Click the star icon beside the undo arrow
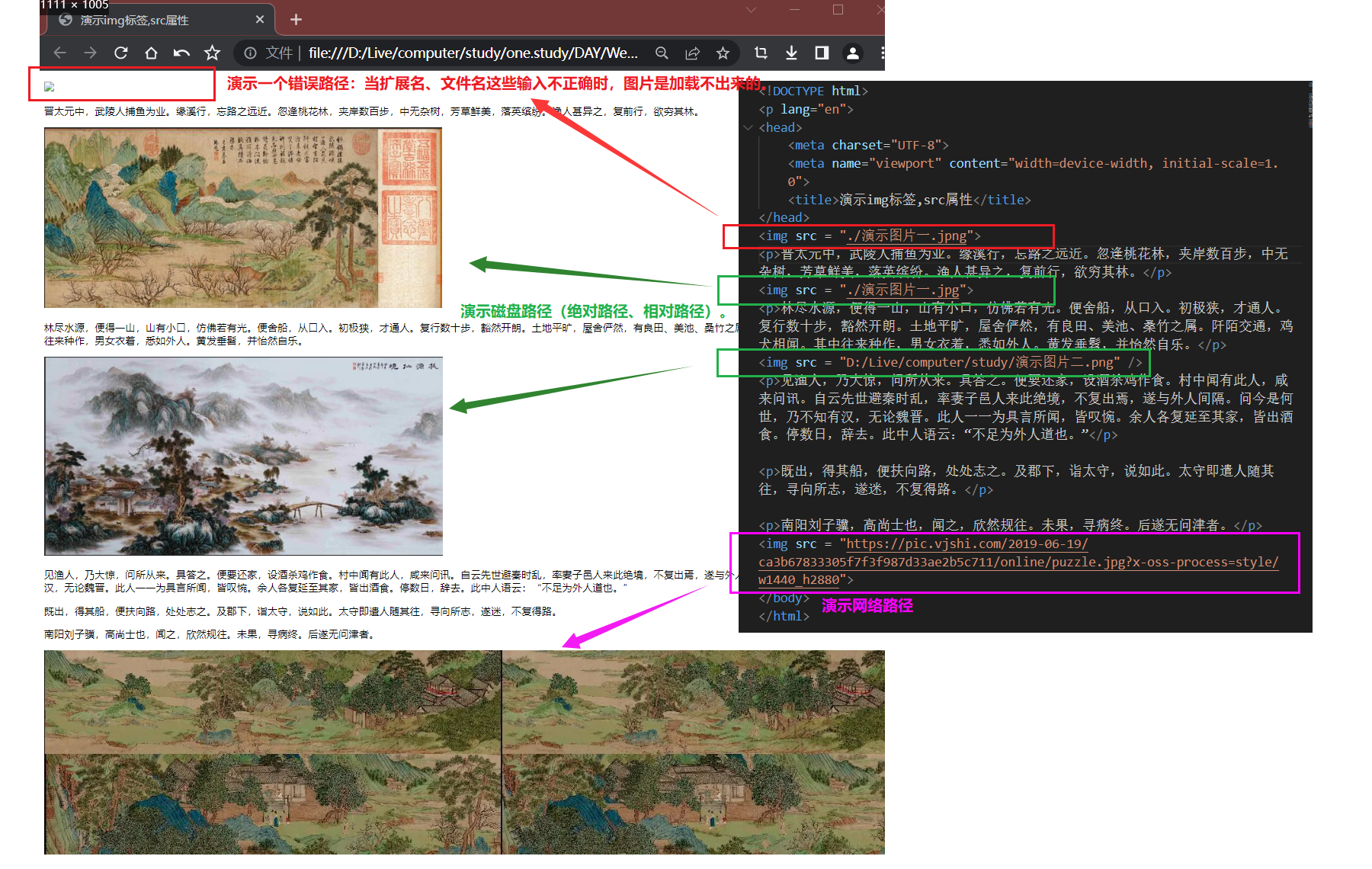The height and width of the screenshot is (869, 1372). (212, 53)
